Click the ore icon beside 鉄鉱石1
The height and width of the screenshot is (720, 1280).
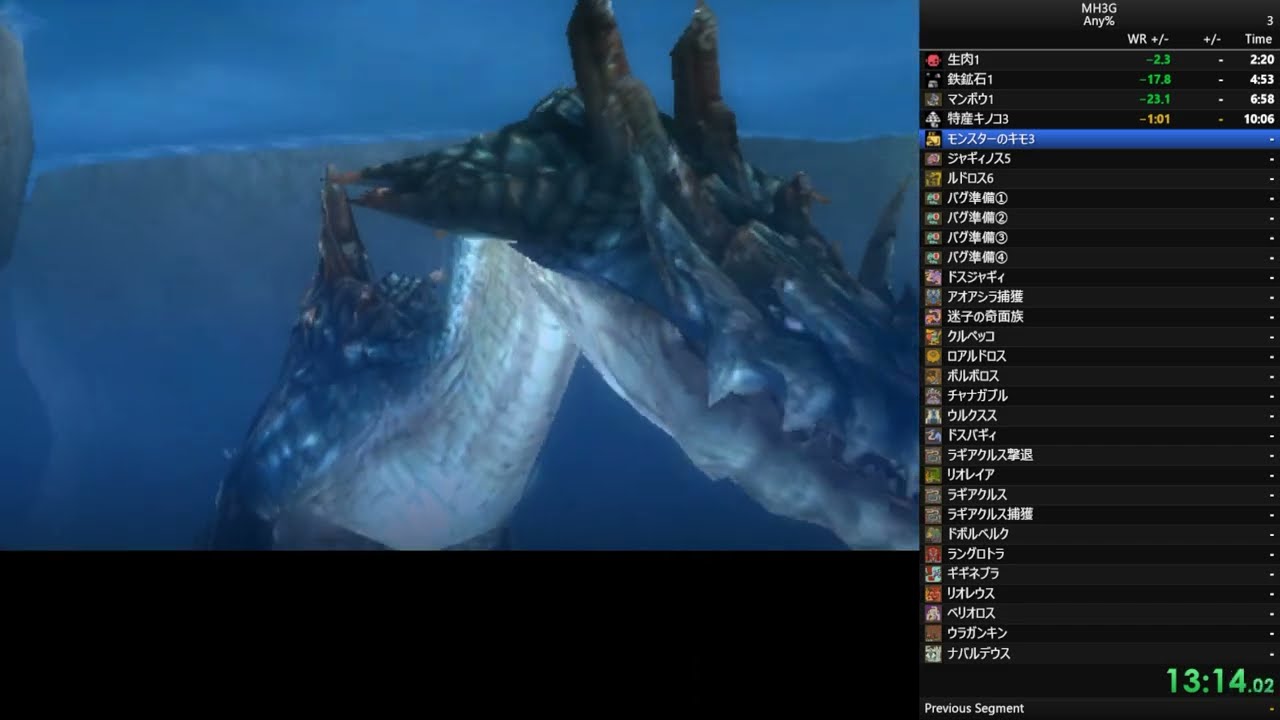pos(933,80)
